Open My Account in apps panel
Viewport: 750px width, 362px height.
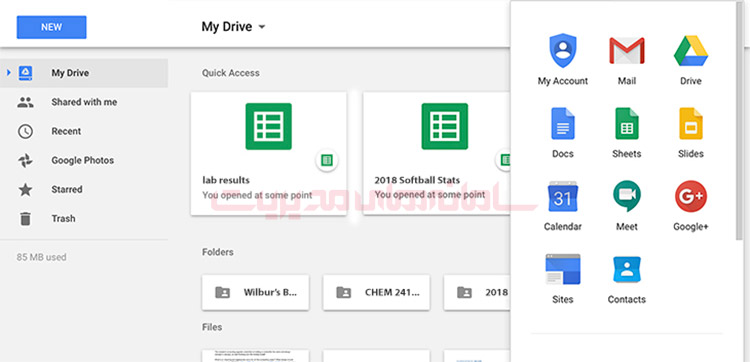click(x=562, y=59)
